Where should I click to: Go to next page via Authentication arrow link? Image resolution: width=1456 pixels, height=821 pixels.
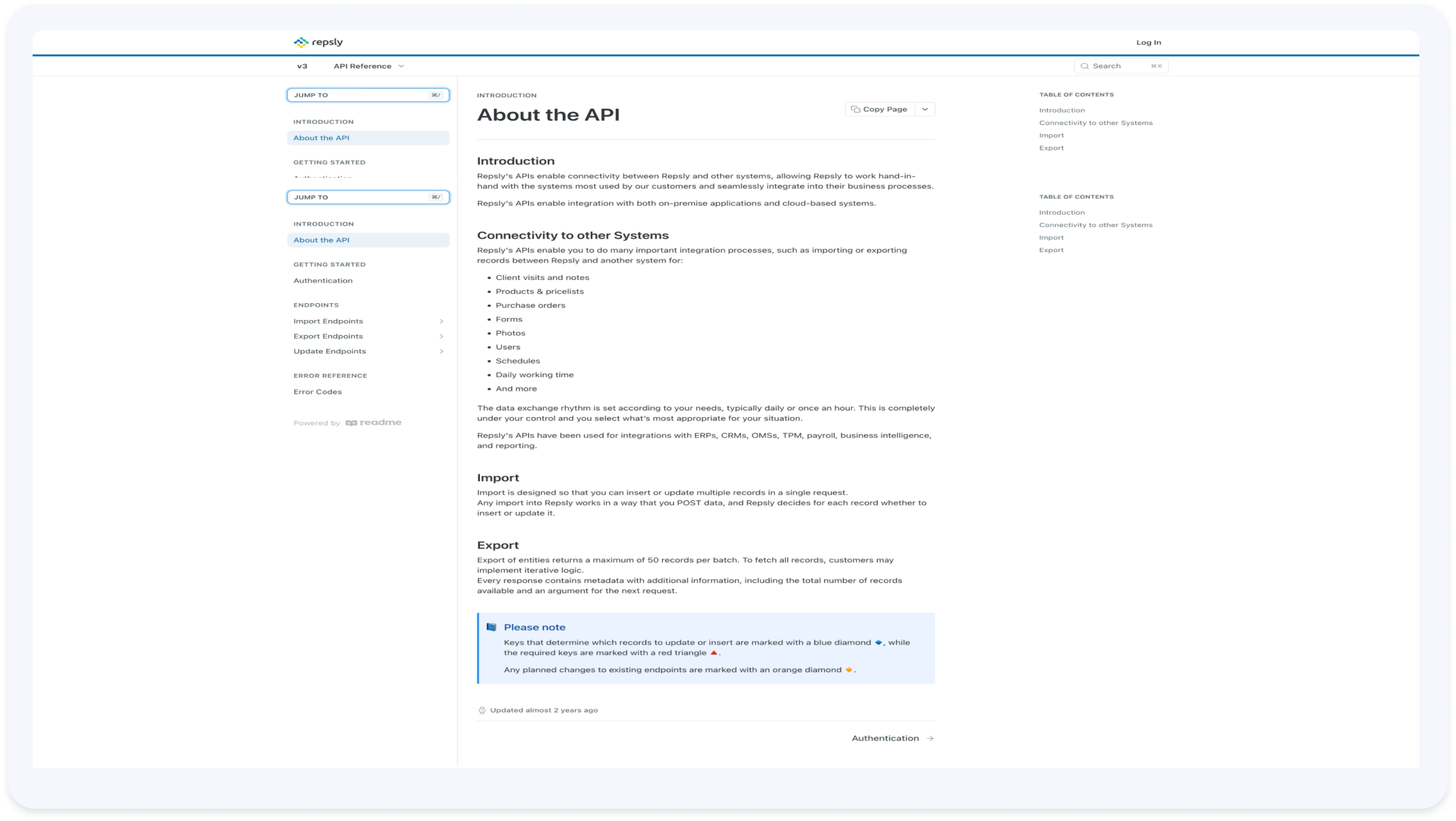click(x=892, y=738)
